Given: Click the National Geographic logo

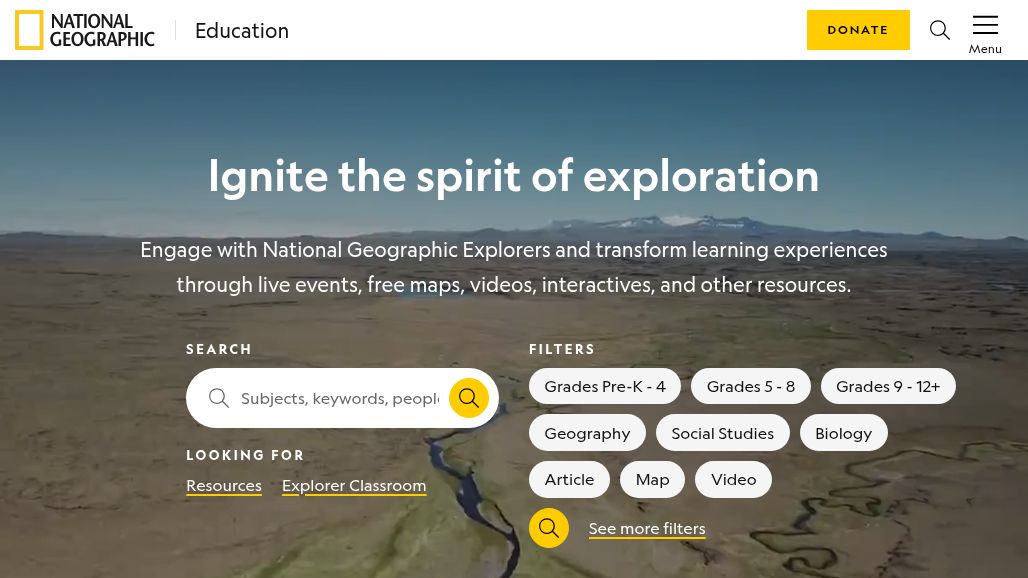Looking at the screenshot, I should pyautogui.click(x=85, y=30).
